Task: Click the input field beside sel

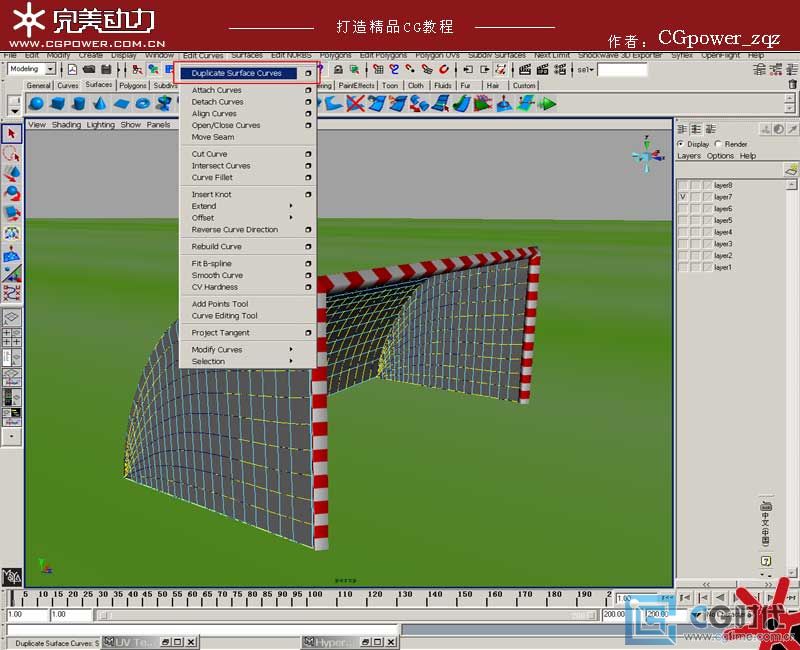Action: point(622,69)
